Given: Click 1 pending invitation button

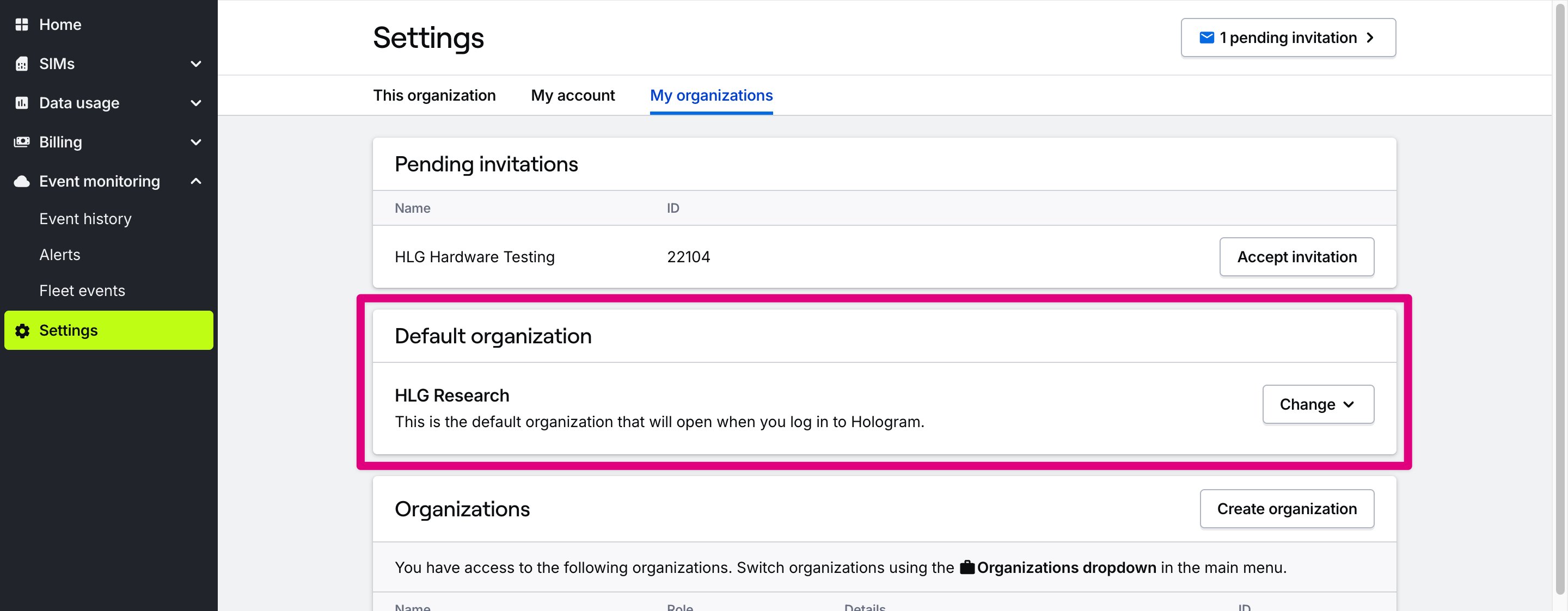Looking at the screenshot, I should pyautogui.click(x=1288, y=38).
